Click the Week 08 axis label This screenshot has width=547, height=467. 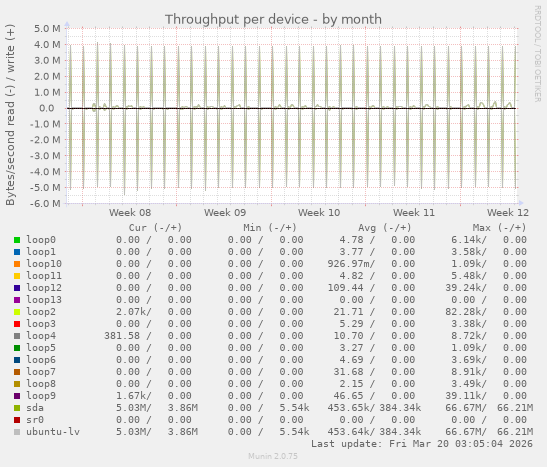tap(130, 213)
